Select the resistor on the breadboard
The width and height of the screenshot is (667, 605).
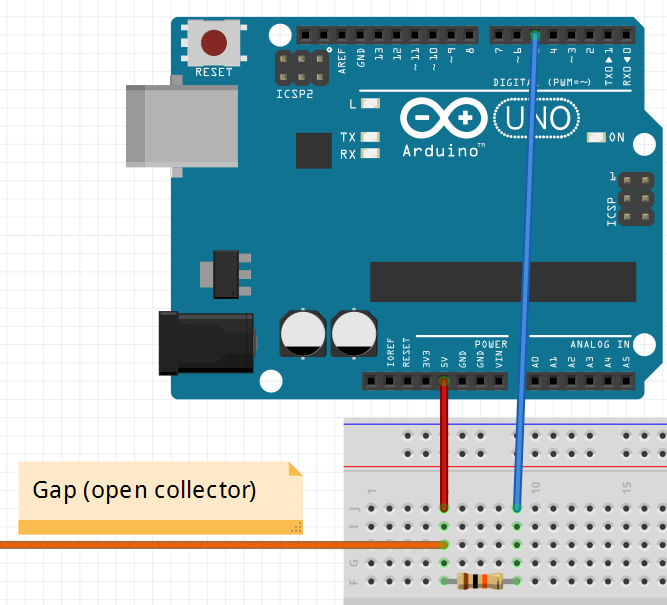[480, 581]
